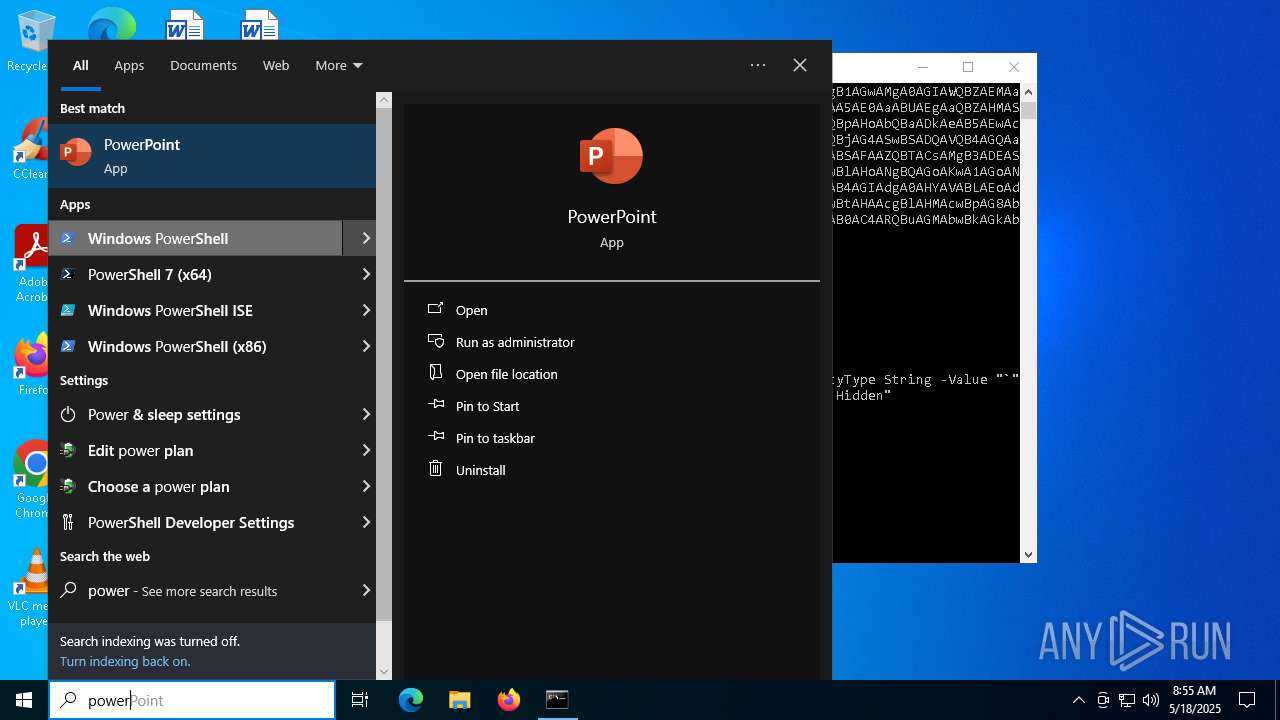Open Choose a power plan setting
This screenshot has width=1280, height=720.
tap(195, 486)
